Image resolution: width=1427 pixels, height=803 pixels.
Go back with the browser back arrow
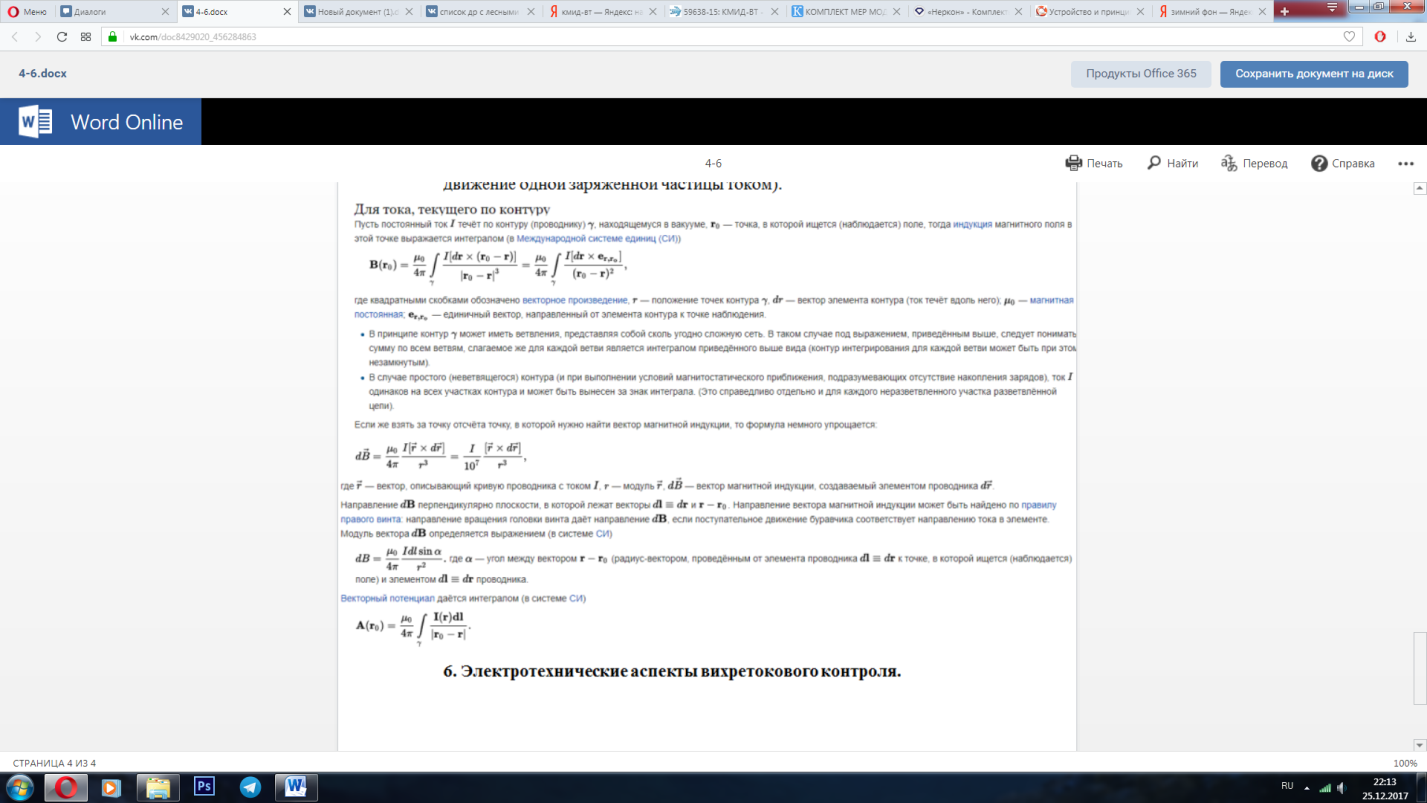click(x=15, y=36)
